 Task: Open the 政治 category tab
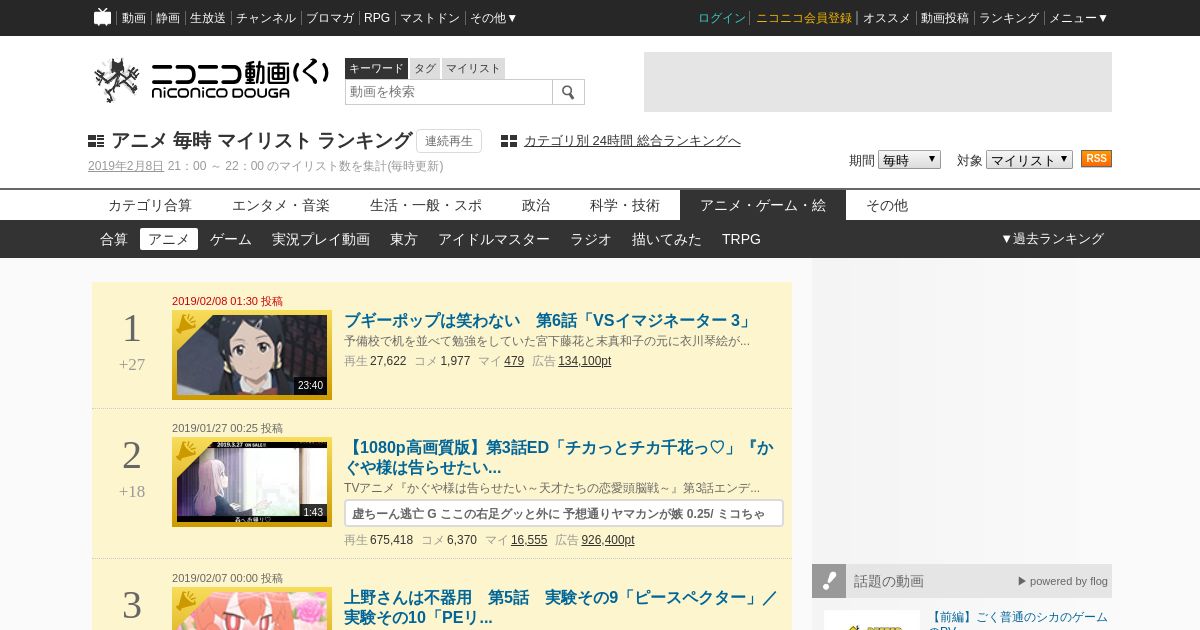tap(536, 205)
